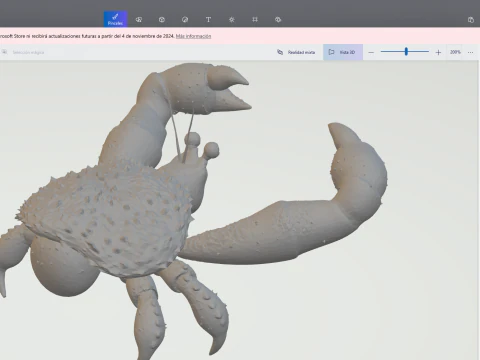Screen dimensions: 480x360
Task: Enable Realidad mixta mode
Action: point(296,52)
